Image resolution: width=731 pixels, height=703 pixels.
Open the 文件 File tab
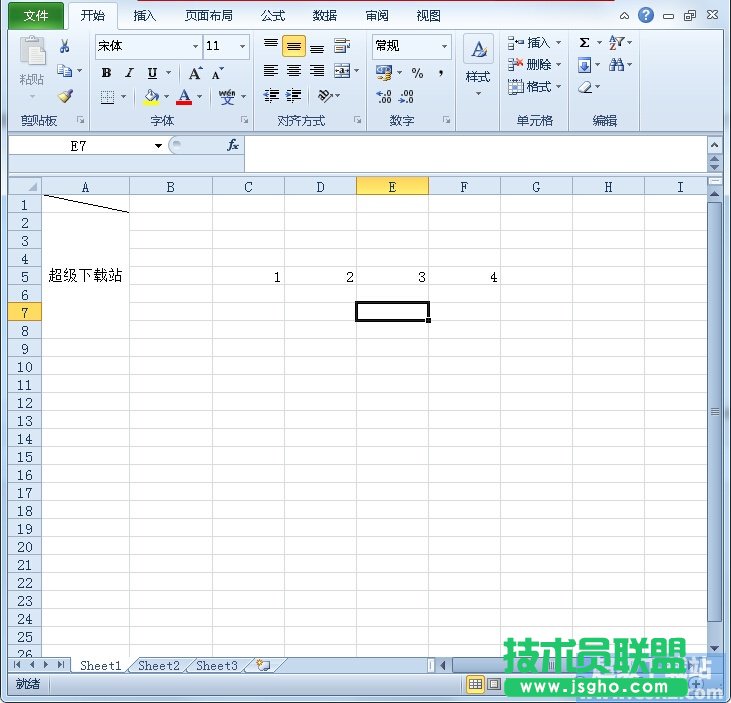36,15
